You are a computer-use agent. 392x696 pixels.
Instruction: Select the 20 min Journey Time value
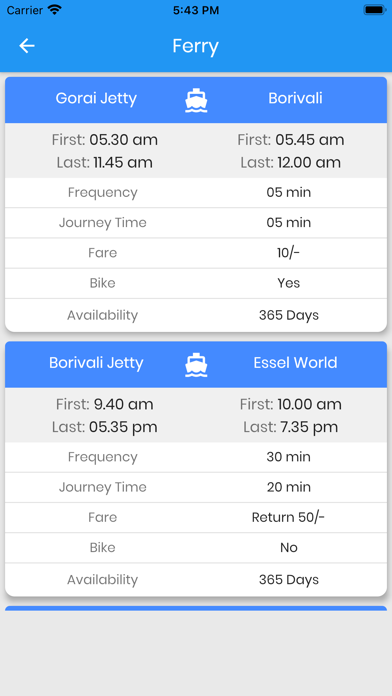[289, 487]
